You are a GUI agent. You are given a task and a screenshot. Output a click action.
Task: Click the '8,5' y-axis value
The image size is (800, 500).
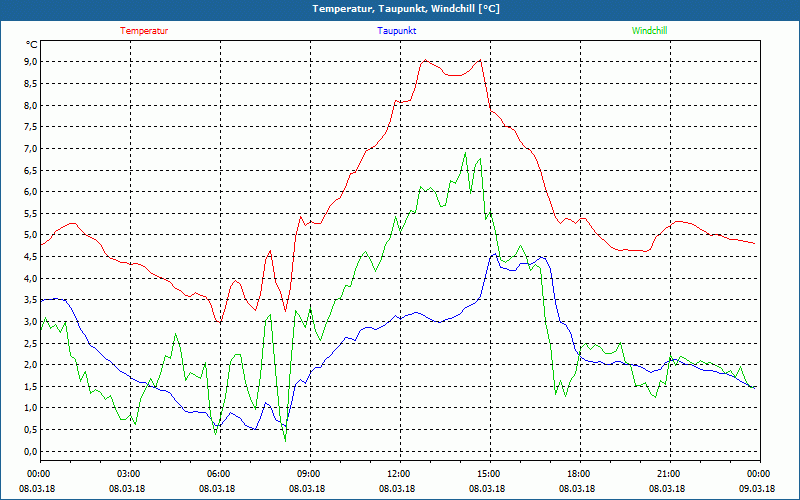pyautogui.click(x=31, y=83)
